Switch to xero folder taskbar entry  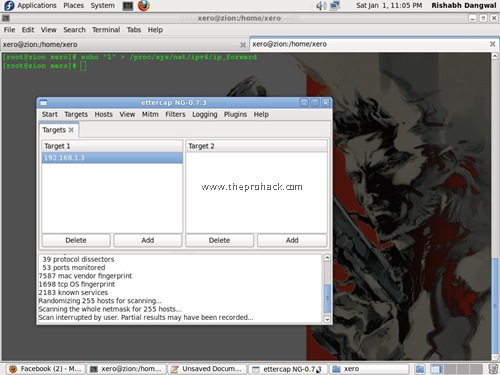(x=369, y=369)
